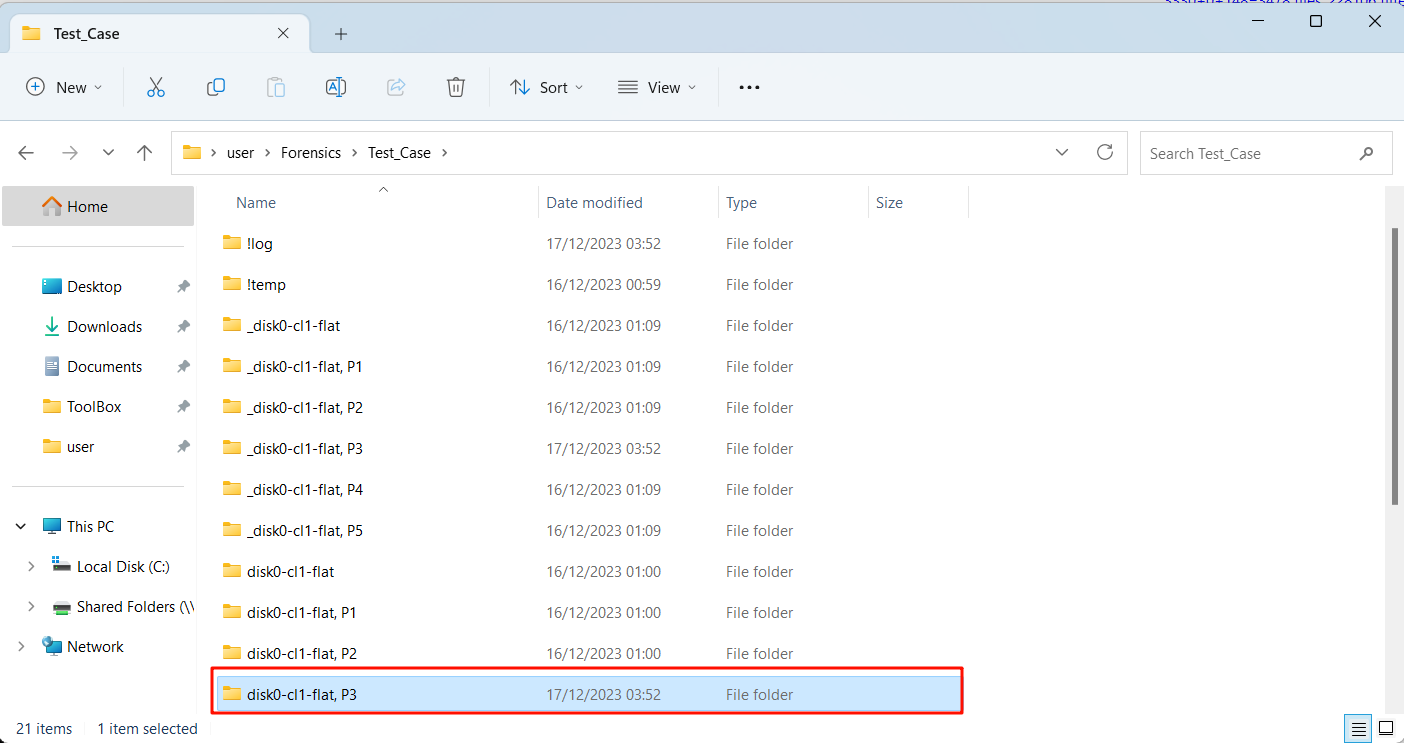Open the recent locations chevron
The image size is (1404, 743).
(108, 153)
